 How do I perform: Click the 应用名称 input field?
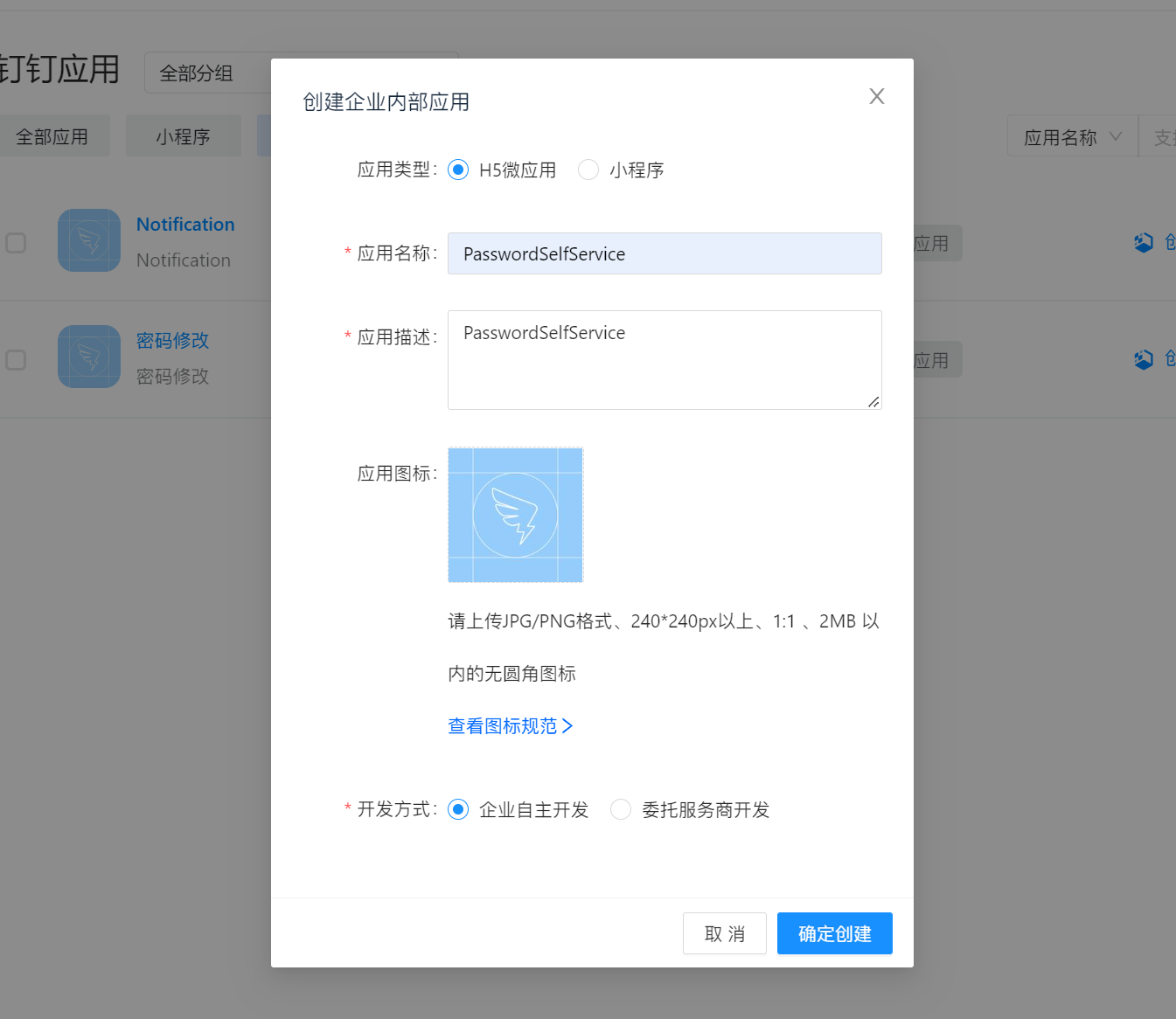(664, 253)
